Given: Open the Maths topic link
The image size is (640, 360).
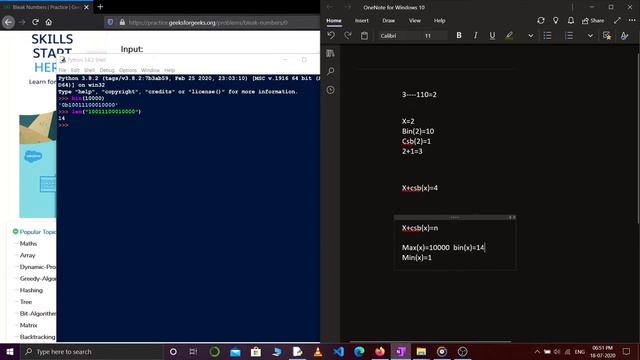Looking at the screenshot, I should (28, 243).
